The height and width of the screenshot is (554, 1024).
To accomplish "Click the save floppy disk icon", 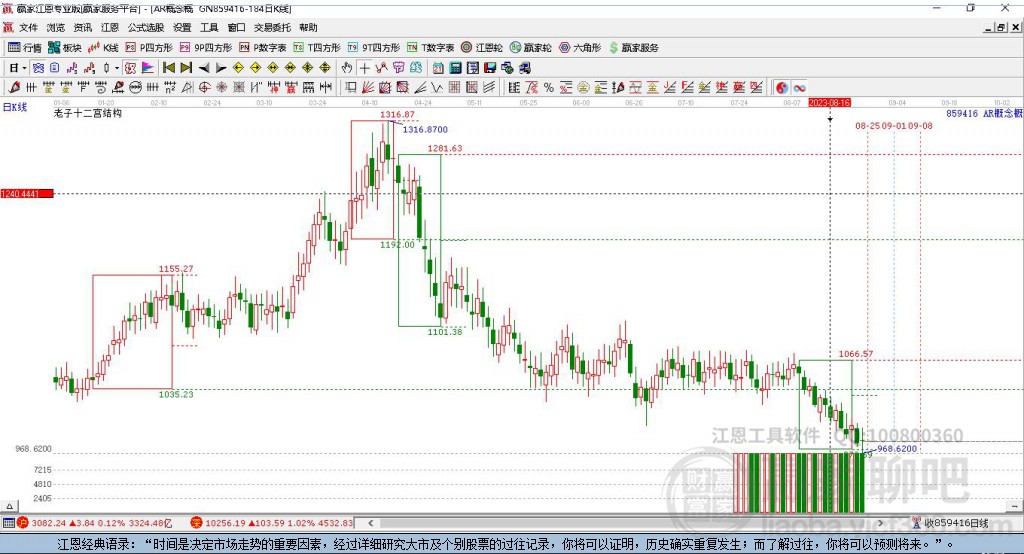I will (x=490, y=68).
